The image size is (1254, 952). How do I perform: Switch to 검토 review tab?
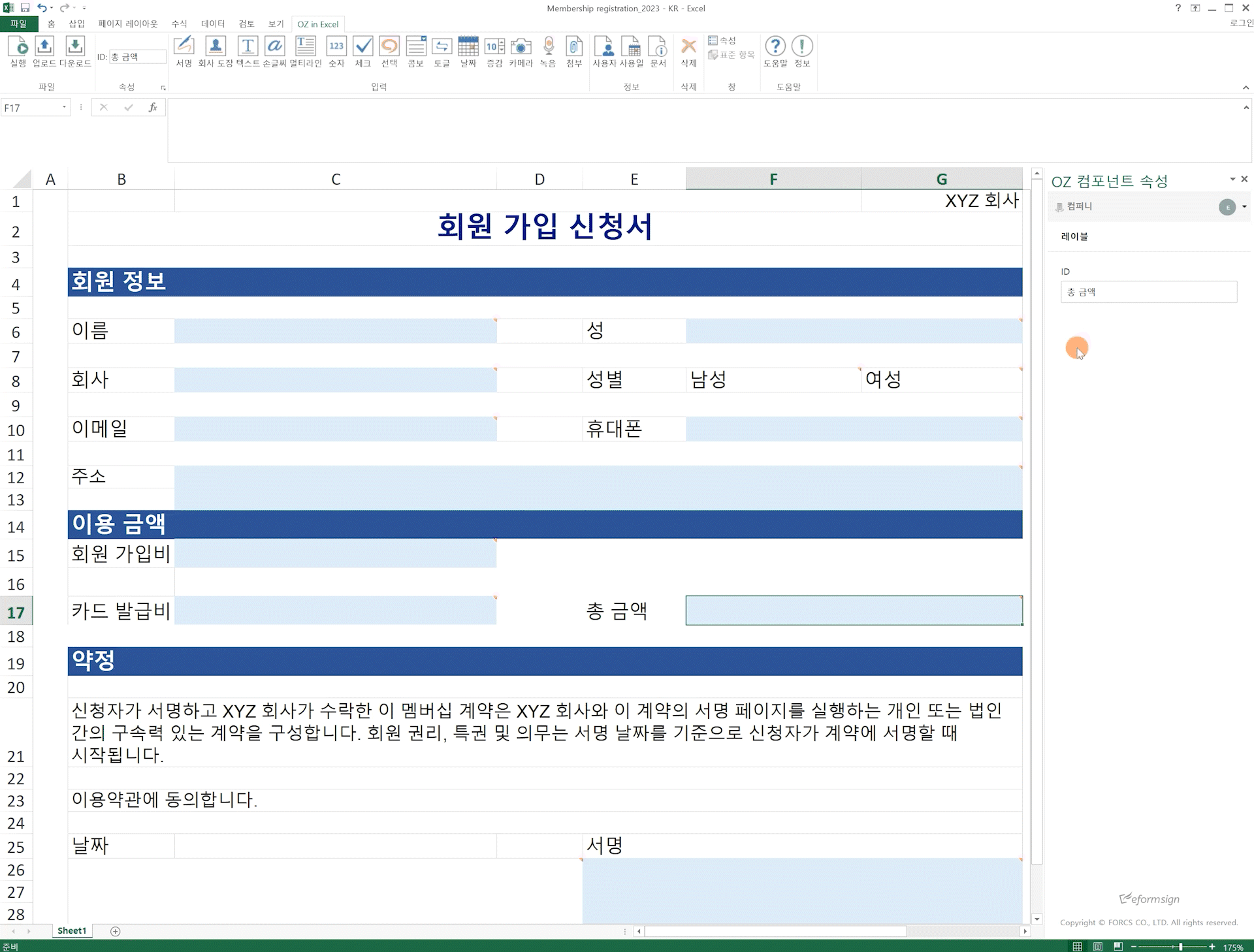tap(246, 24)
